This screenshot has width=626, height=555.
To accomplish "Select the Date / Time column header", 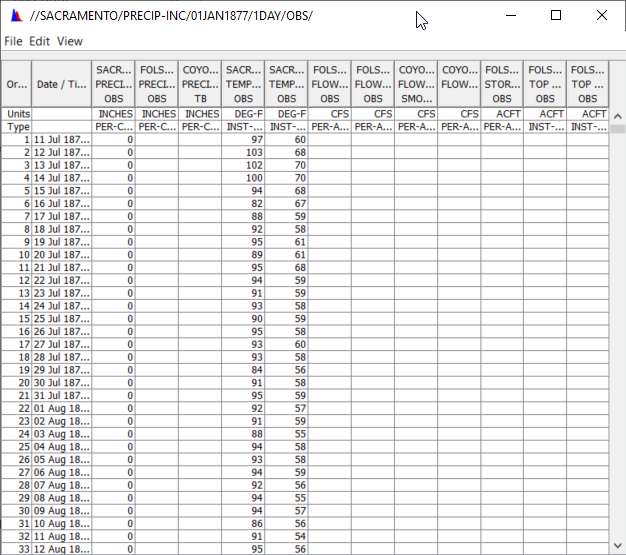I will (x=62, y=84).
